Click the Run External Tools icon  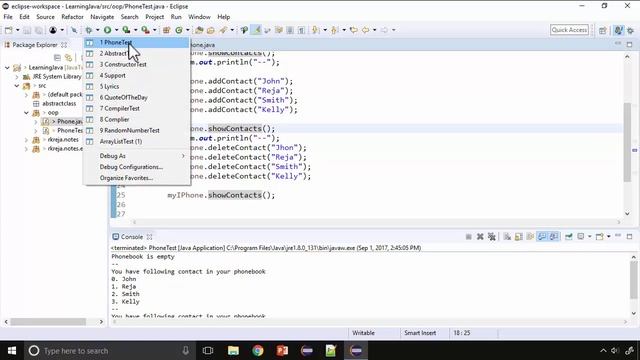coord(145,30)
